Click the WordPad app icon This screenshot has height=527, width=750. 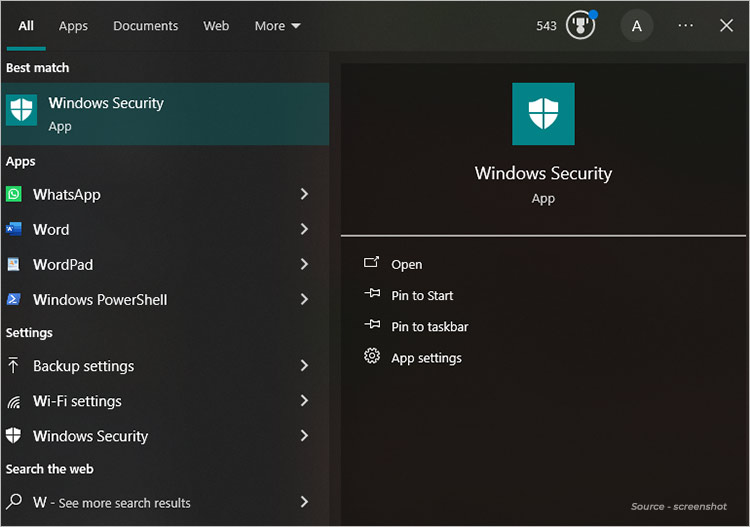[14, 264]
